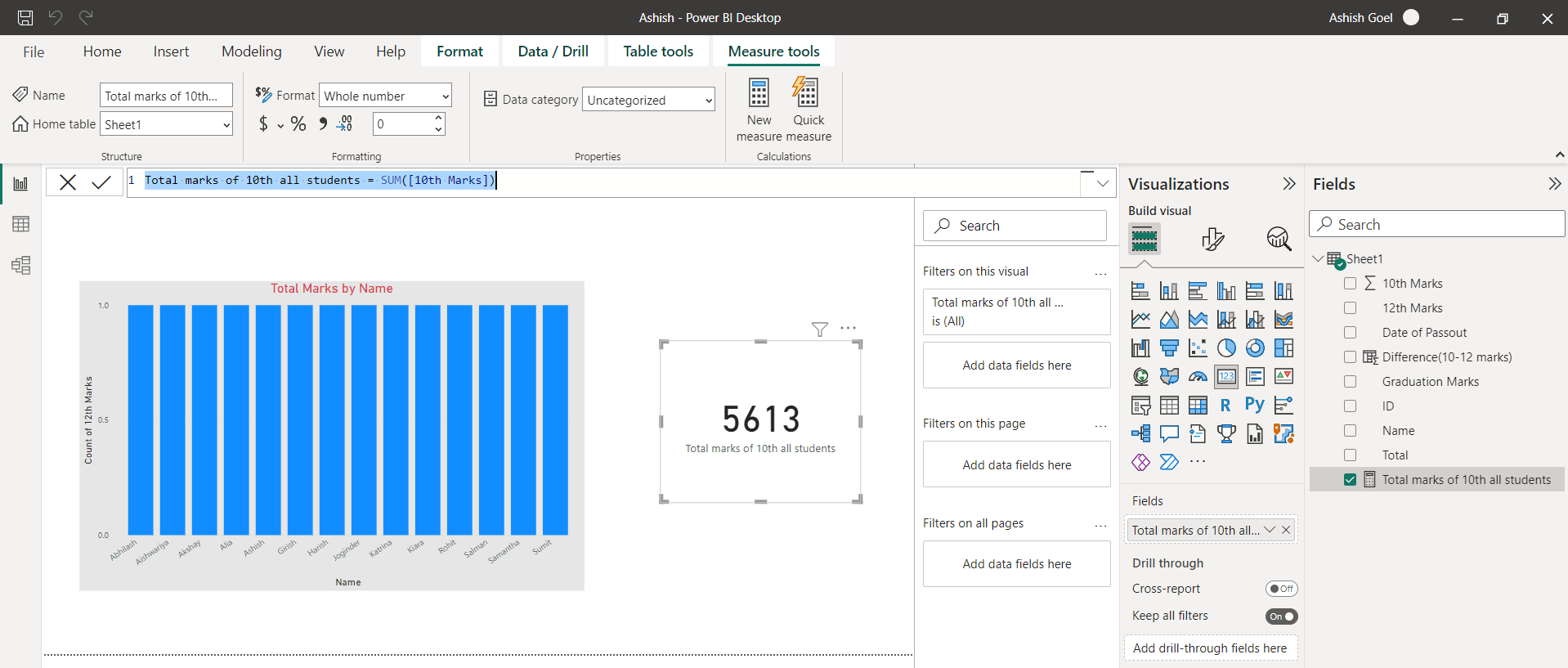Select the pie chart visual
The image size is (1568, 668).
[1226, 347]
